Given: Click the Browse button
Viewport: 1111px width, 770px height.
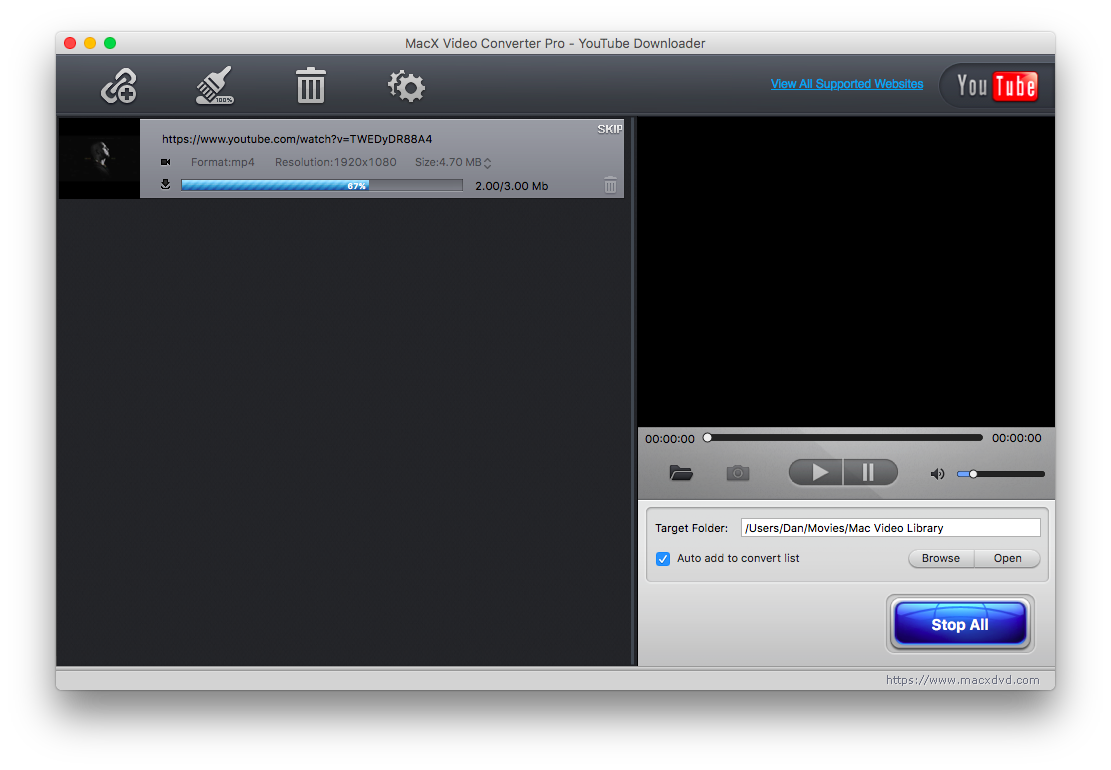Looking at the screenshot, I should click(941, 558).
